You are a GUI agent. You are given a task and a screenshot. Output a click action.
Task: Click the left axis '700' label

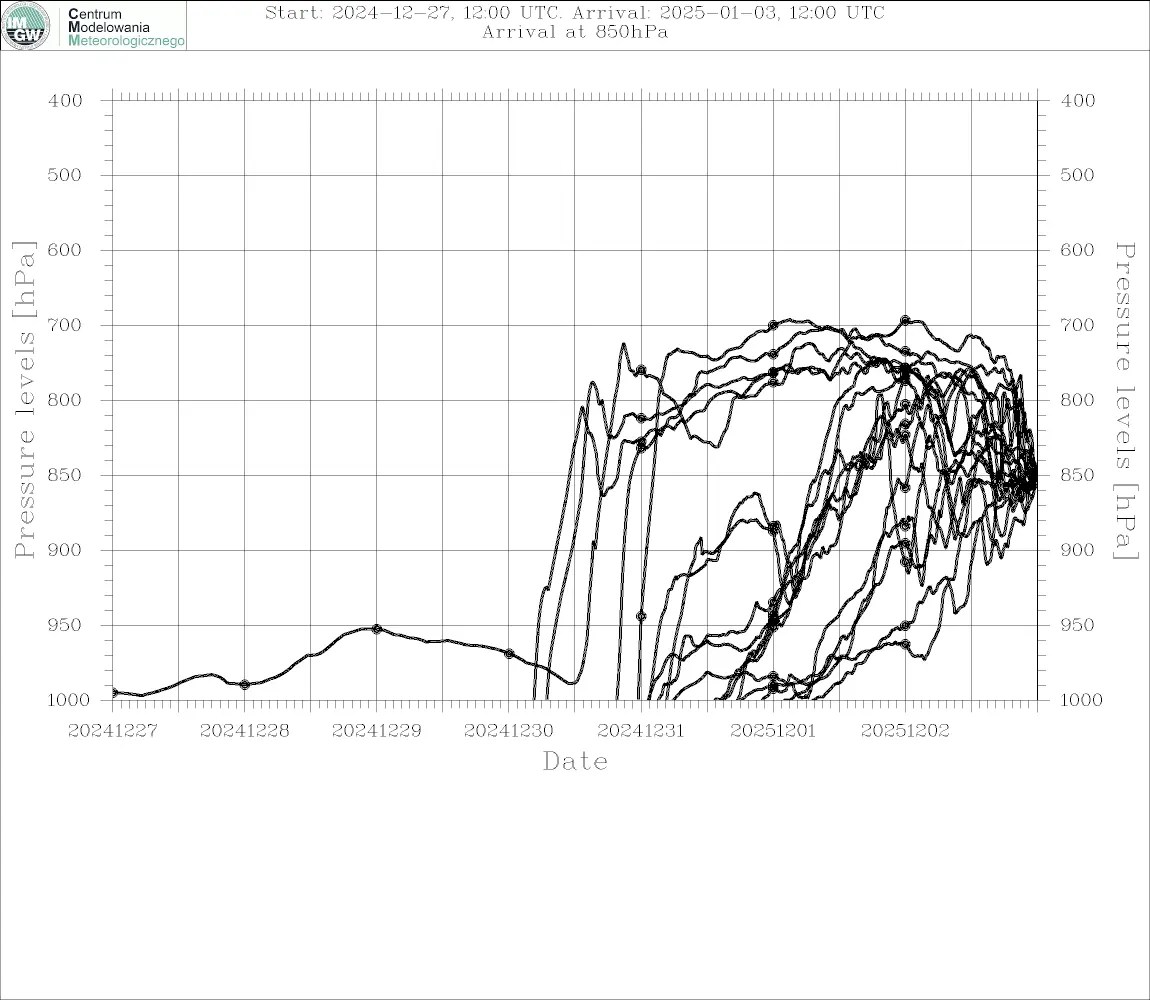(x=65, y=325)
